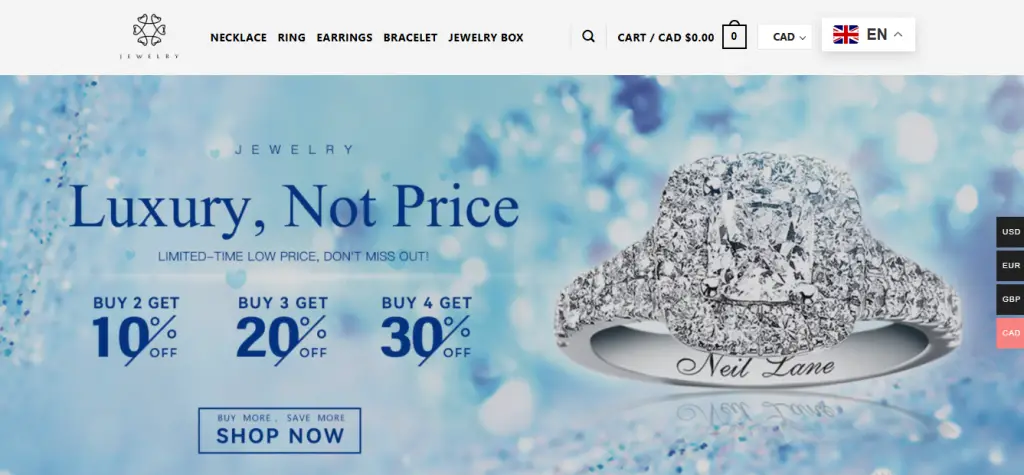Select GBP in the side currency bar

tap(1010, 299)
